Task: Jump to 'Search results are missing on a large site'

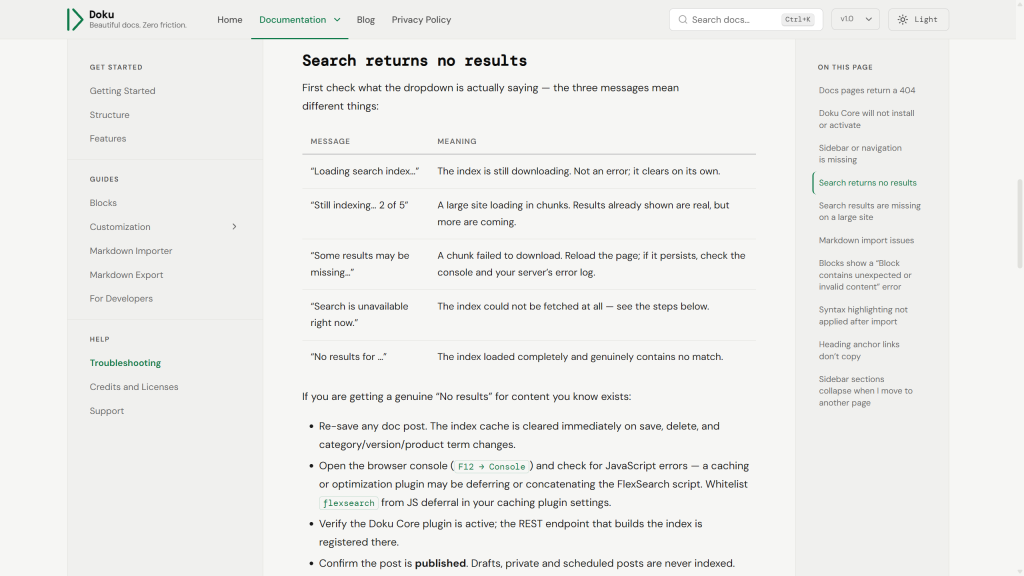Action: click(x=869, y=211)
